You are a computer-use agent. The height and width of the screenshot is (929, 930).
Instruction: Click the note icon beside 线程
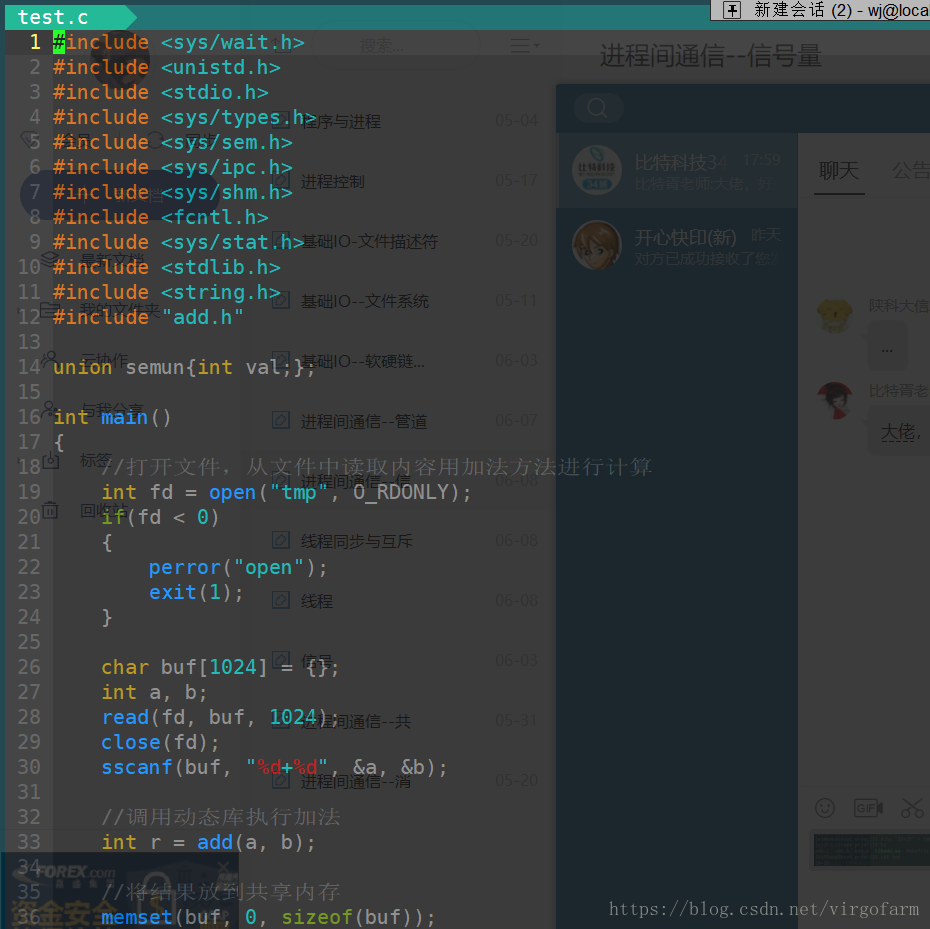281,600
